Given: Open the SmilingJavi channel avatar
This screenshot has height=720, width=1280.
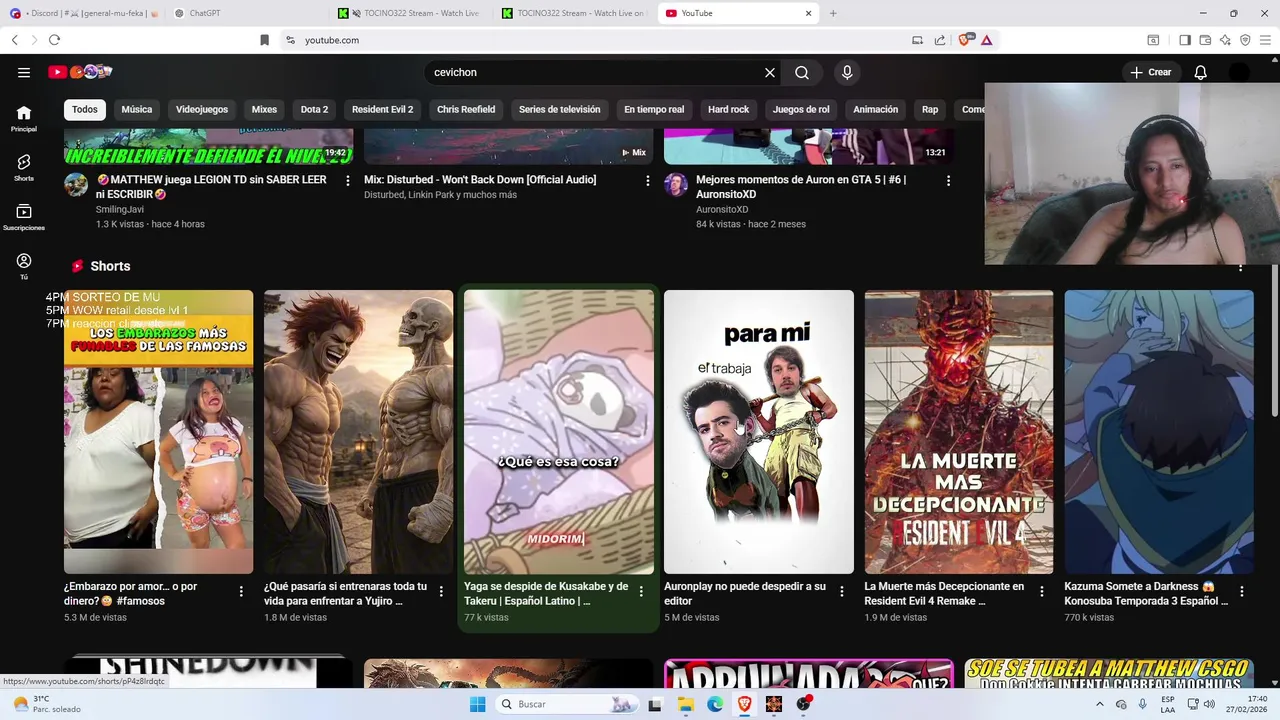Looking at the screenshot, I should [x=76, y=184].
